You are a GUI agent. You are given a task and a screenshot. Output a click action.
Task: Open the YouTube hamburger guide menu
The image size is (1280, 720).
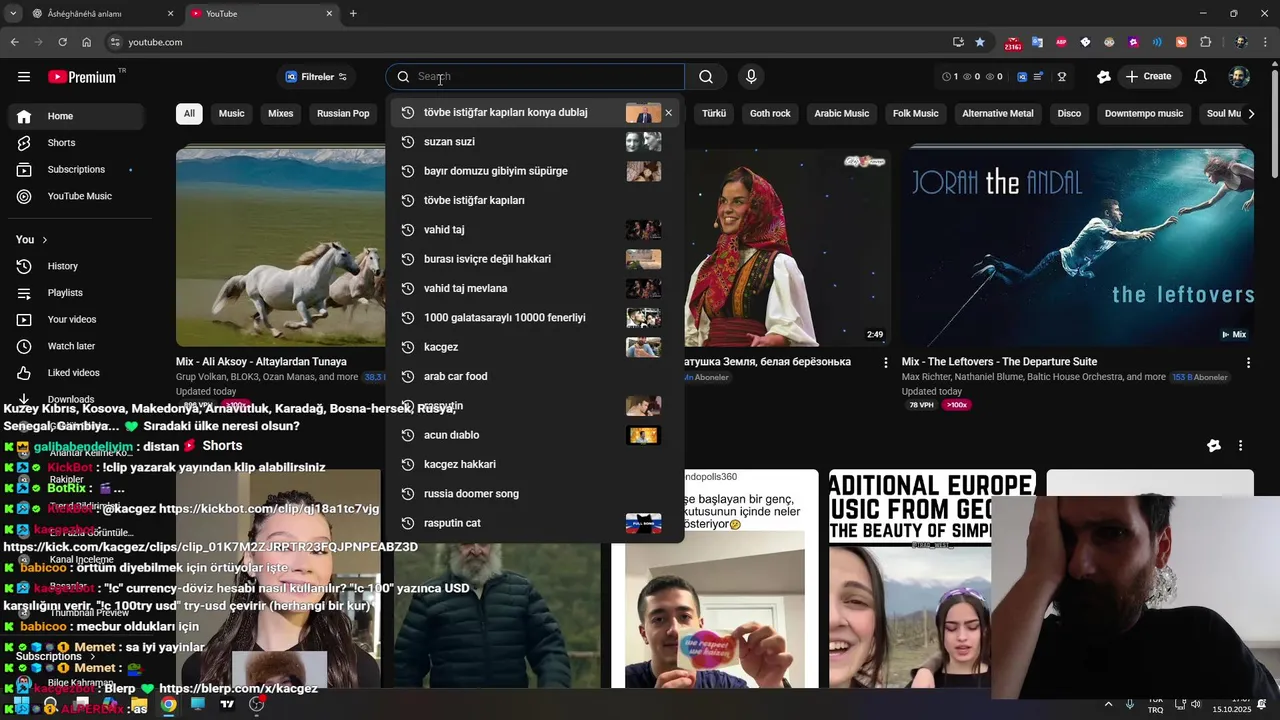coord(24,77)
